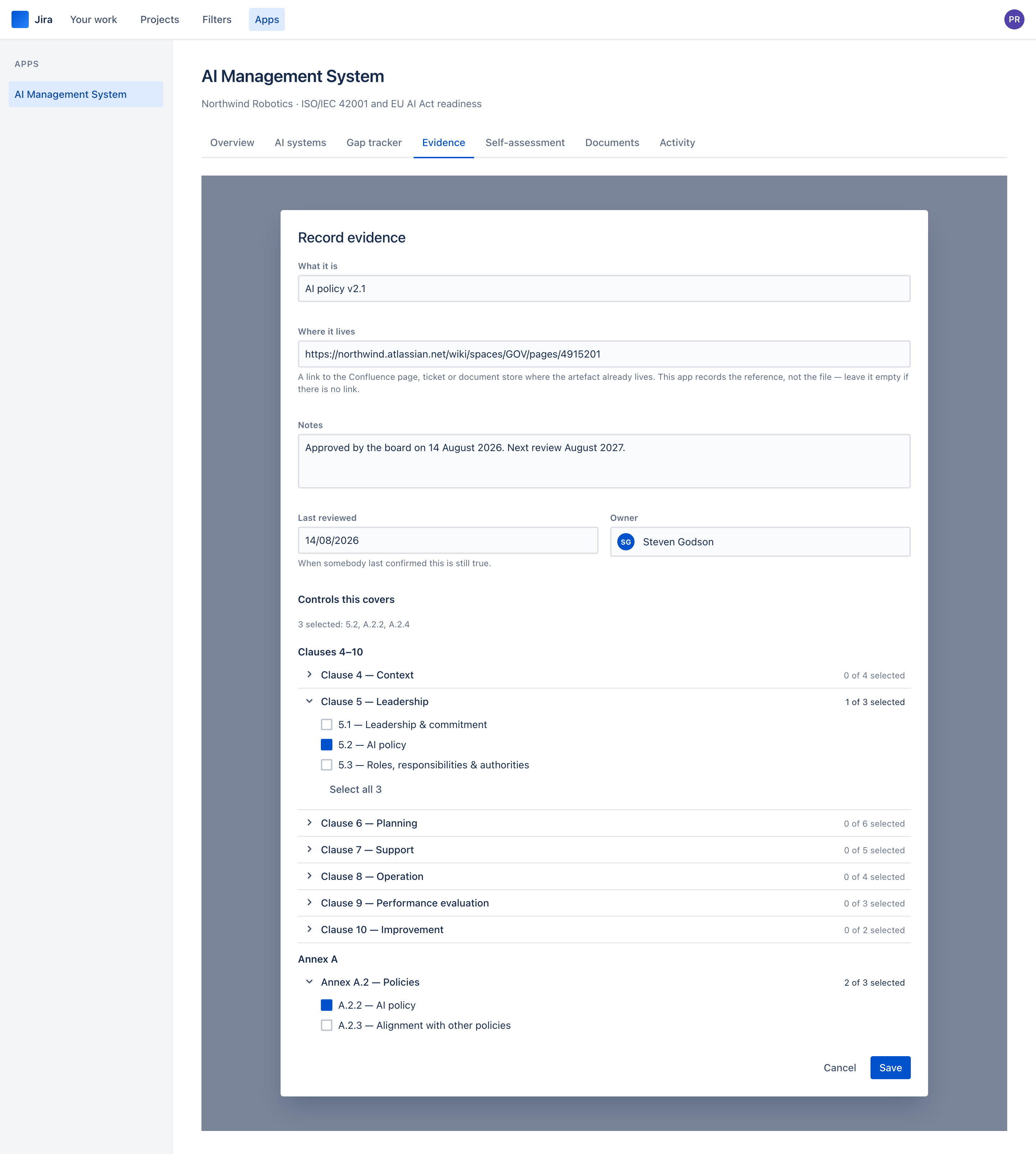Save the evidence record

point(890,1067)
